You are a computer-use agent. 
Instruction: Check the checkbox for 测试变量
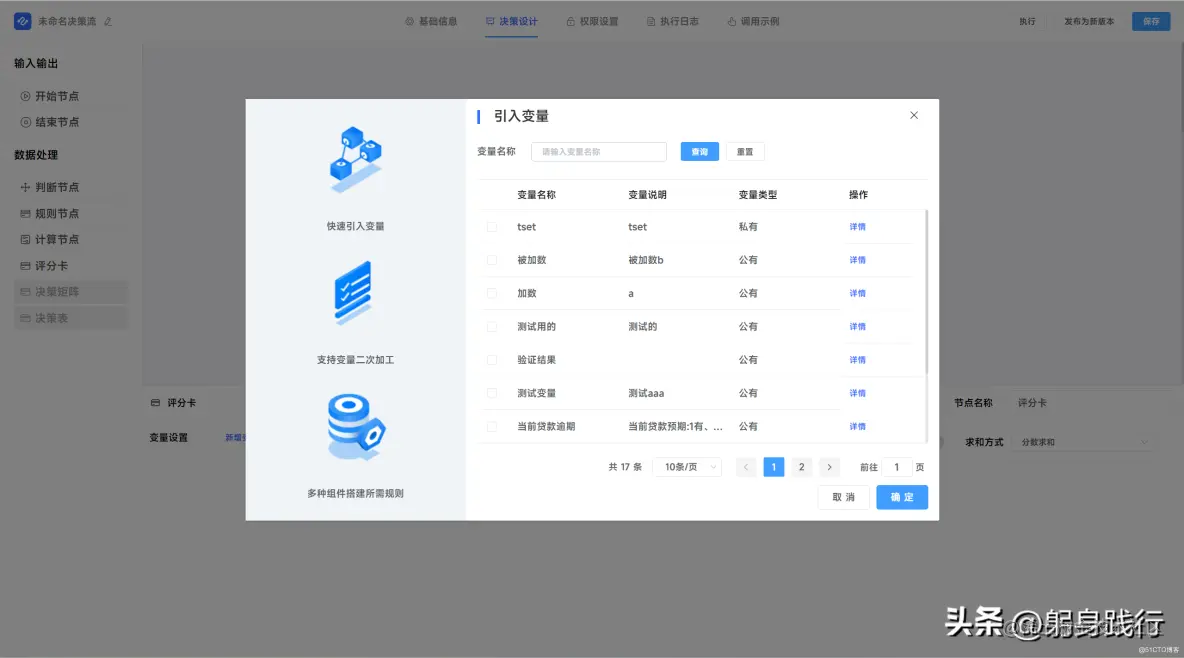click(x=491, y=392)
